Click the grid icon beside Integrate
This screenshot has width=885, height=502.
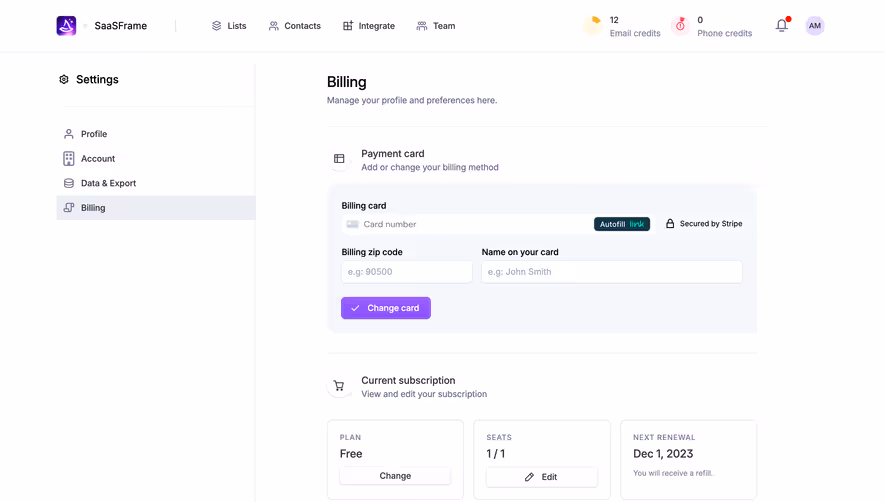[348, 26]
